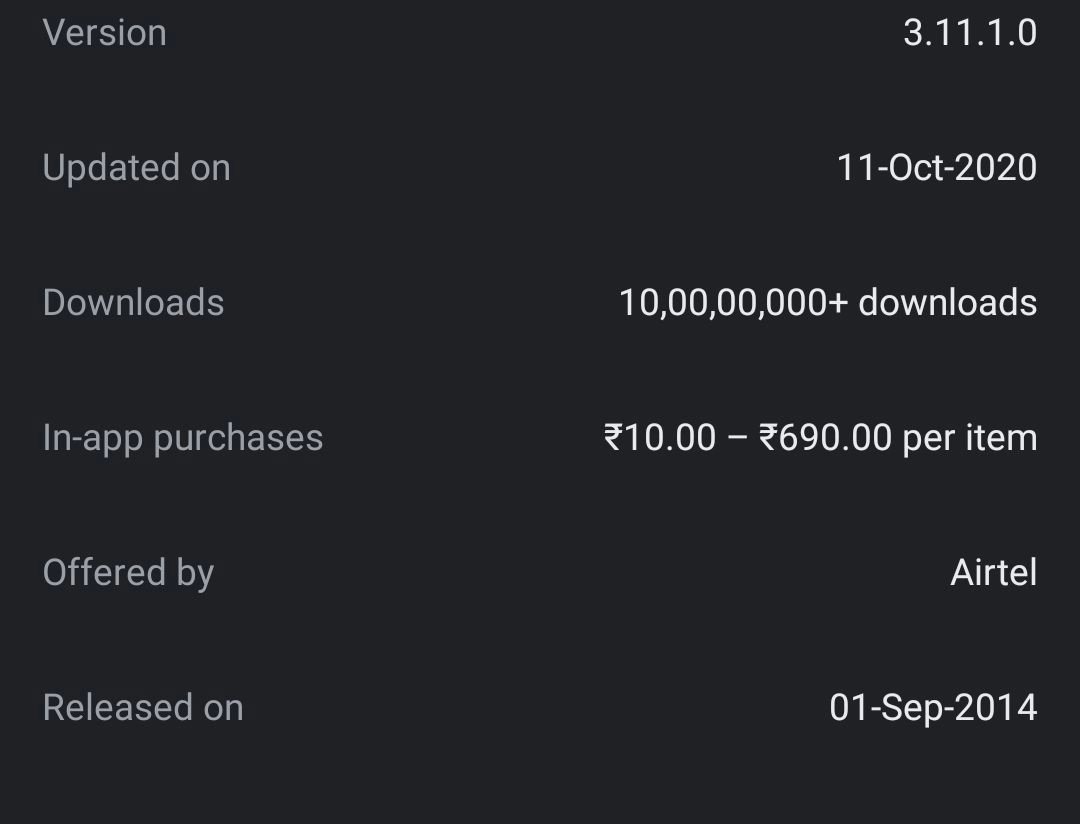
Task: Click the ₹690.00 maximum price
Action: pos(825,438)
